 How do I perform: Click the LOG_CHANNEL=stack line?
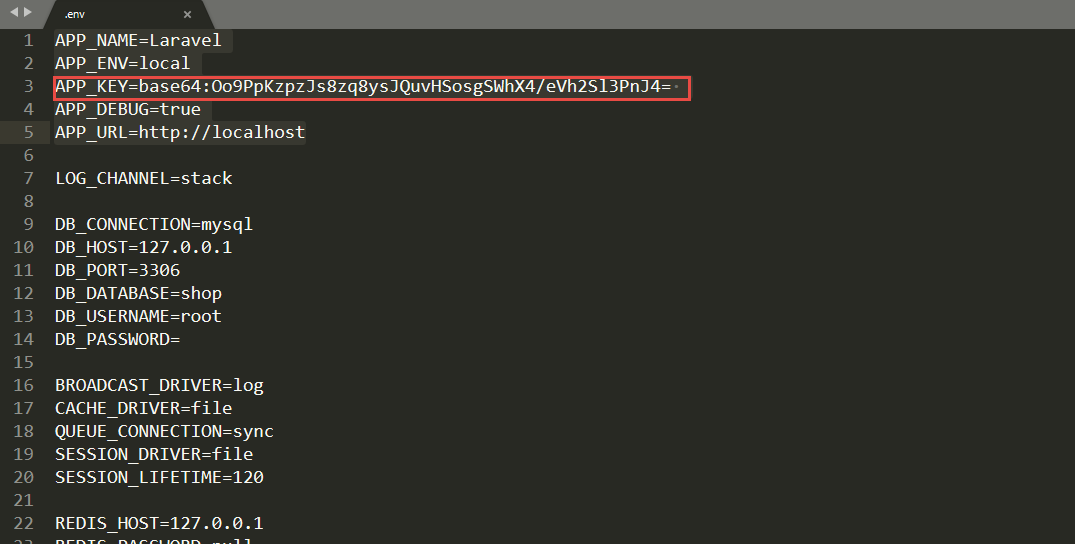tap(144, 178)
